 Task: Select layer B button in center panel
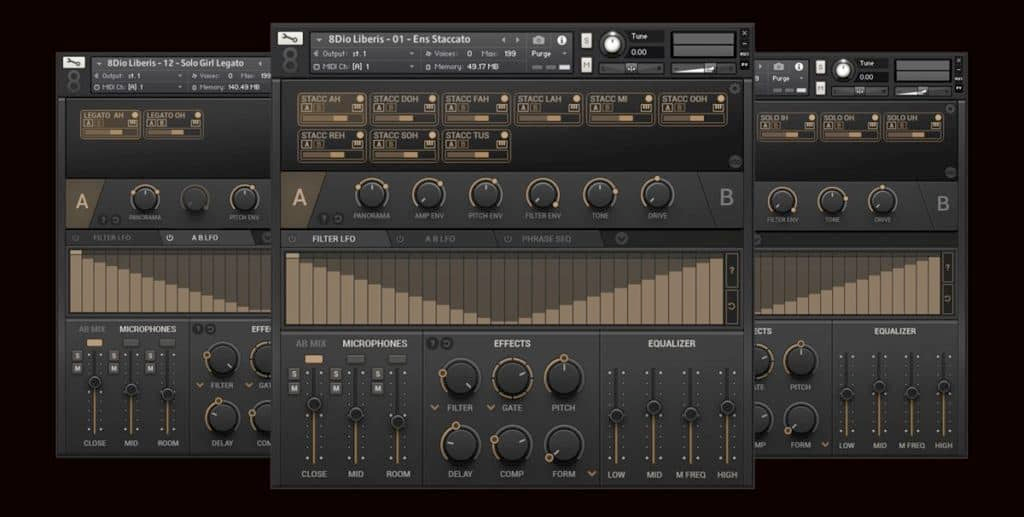click(x=727, y=196)
